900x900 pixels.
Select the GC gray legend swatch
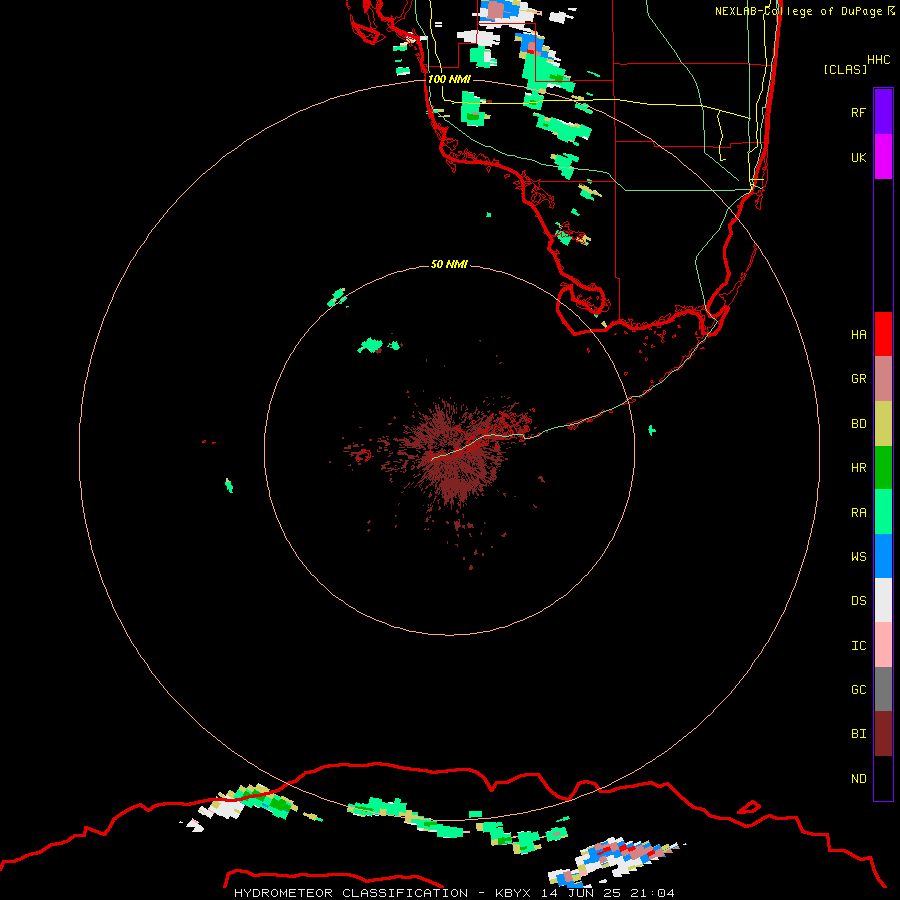(883, 689)
